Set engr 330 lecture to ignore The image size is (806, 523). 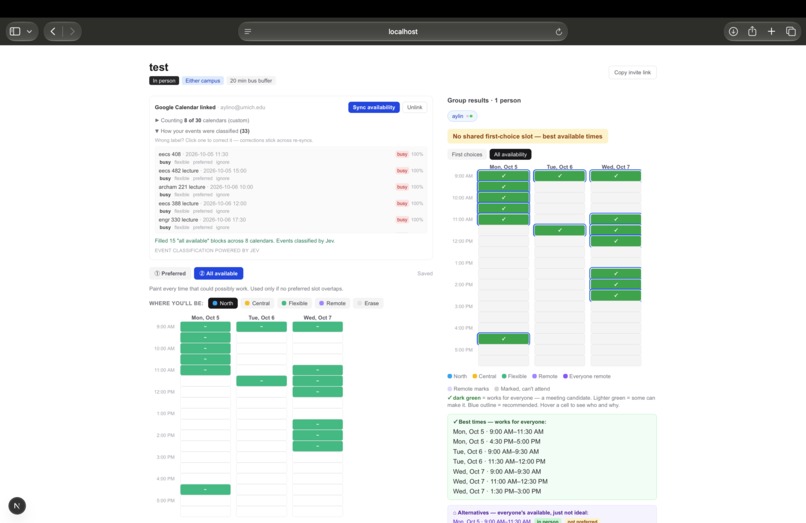[x=222, y=227]
